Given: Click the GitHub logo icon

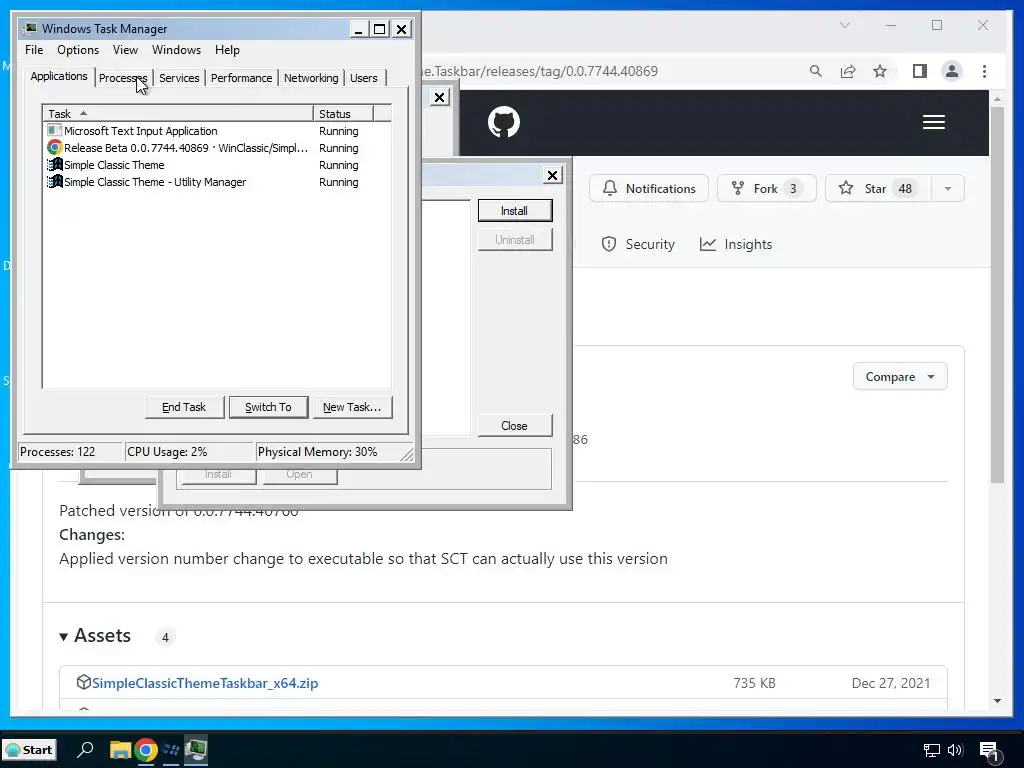Looking at the screenshot, I should tap(504, 122).
